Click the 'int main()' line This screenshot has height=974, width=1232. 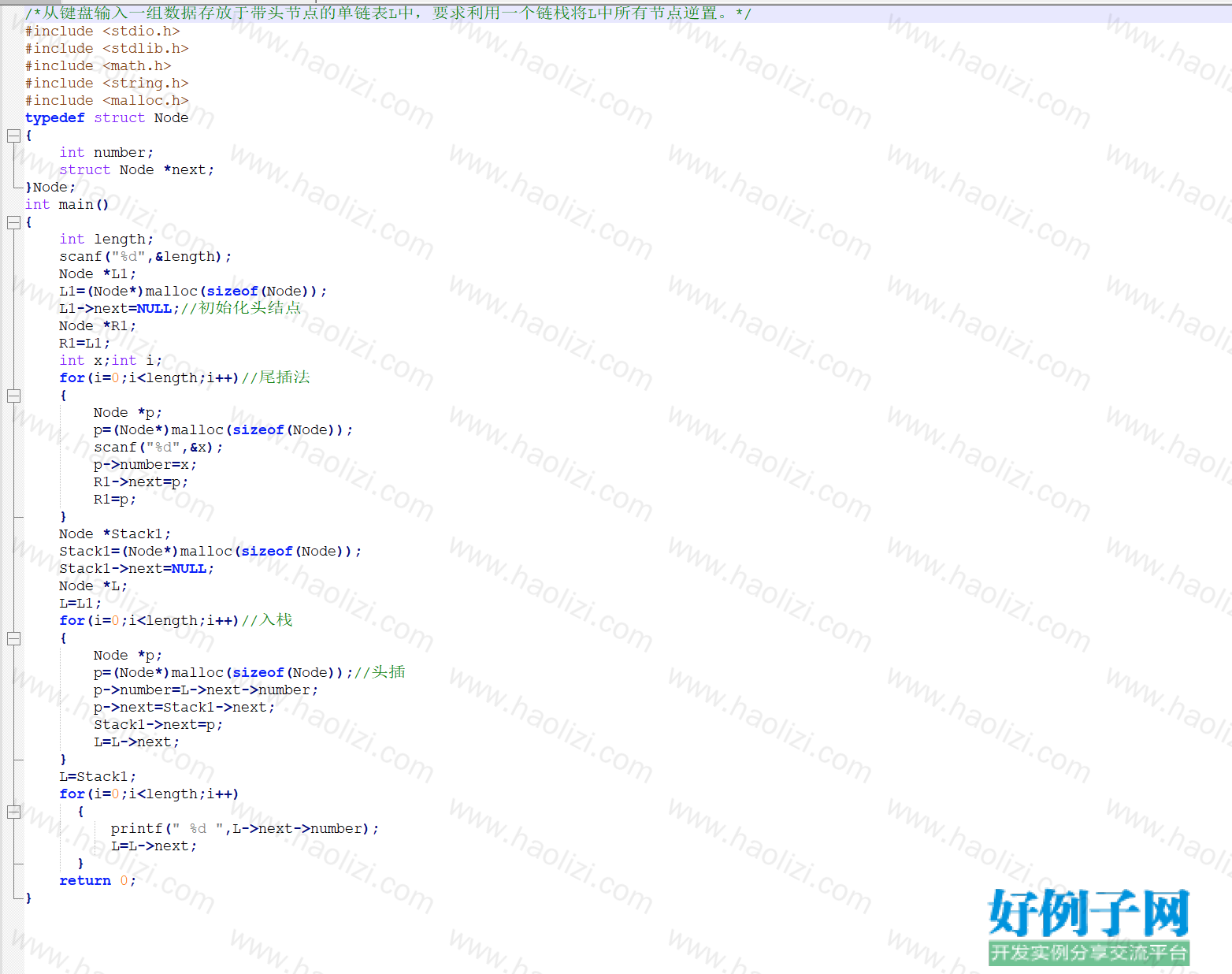click(67, 205)
